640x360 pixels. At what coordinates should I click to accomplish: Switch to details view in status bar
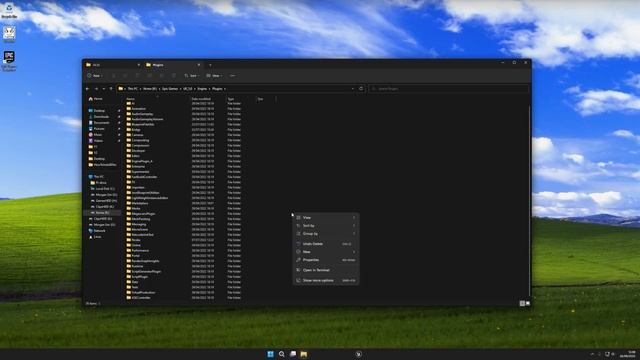522,304
